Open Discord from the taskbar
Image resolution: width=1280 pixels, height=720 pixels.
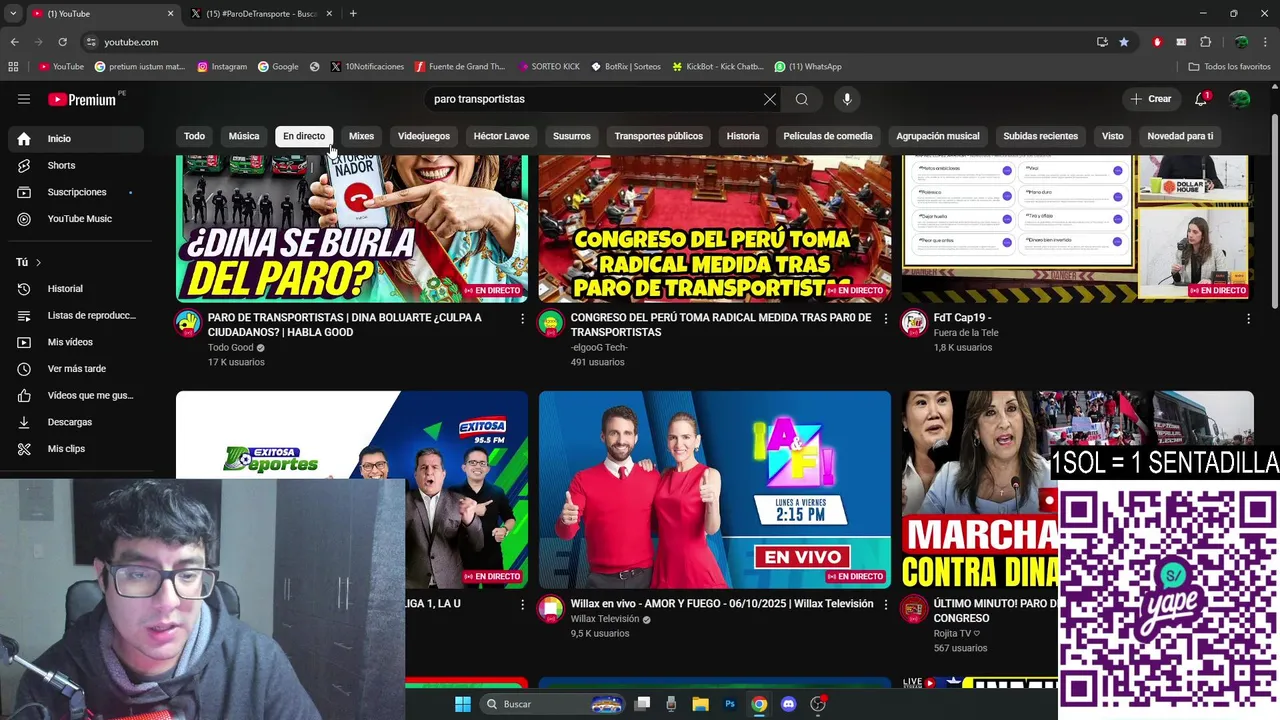pyautogui.click(x=788, y=704)
